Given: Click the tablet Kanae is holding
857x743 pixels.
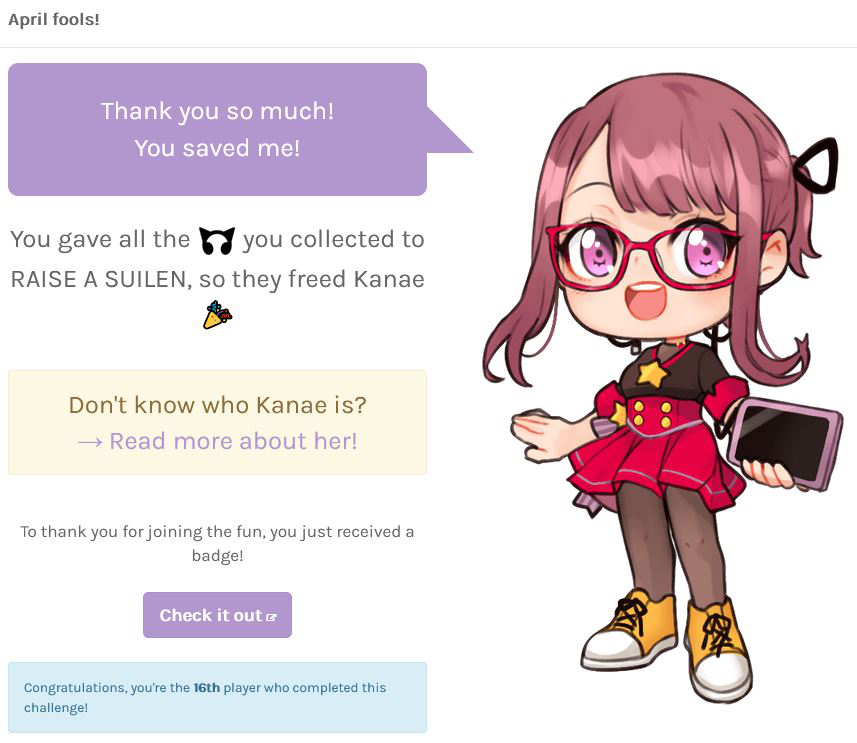Looking at the screenshot, I should click(x=784, y=443).
